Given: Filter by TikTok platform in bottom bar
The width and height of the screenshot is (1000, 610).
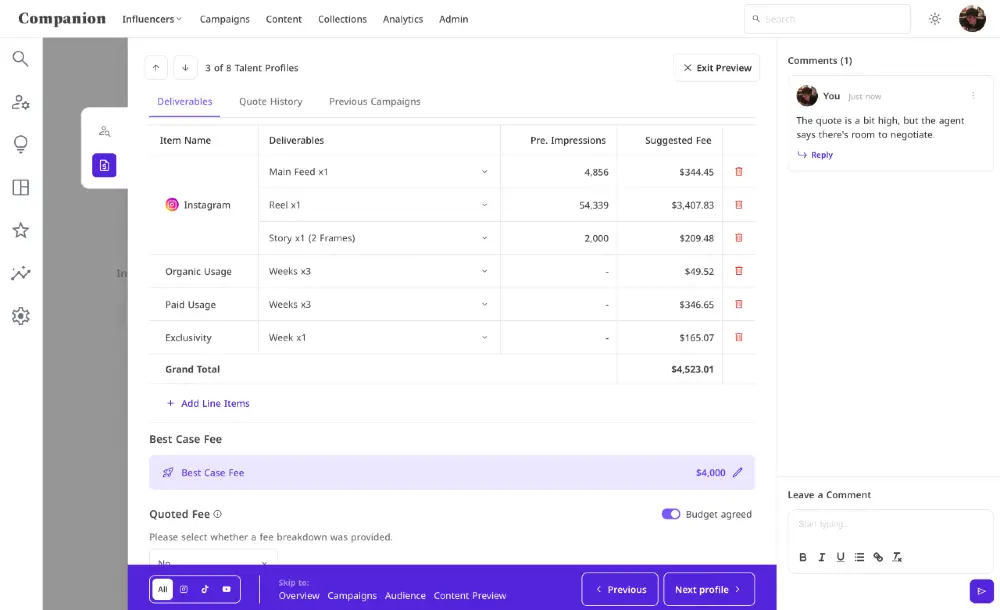Looking at the screenshot, I should (x=205, y=590).
